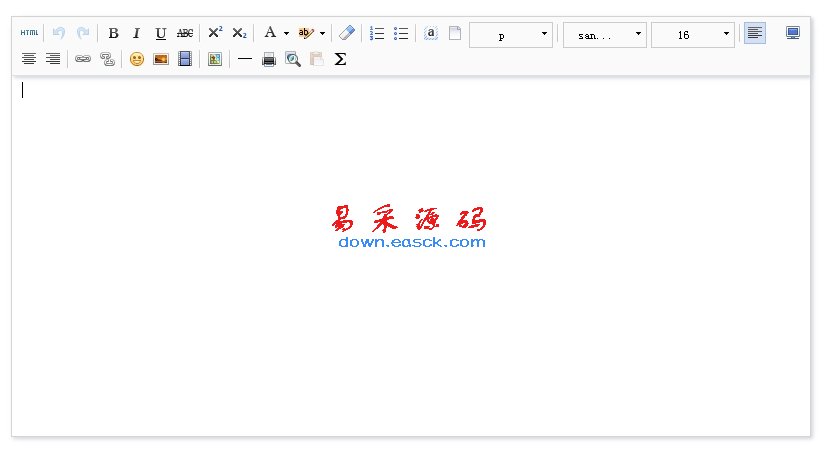This screenshot has height=460, width=824.
Task: Click the printer icon
Action: [269, 59]
